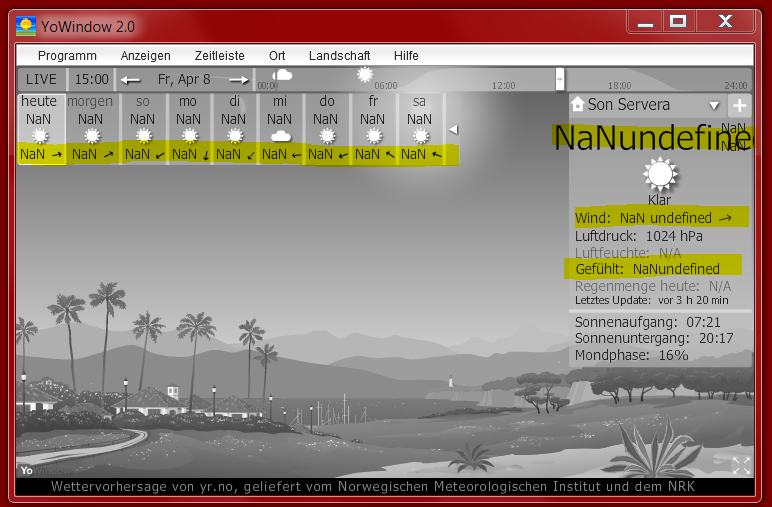Open the Programm menu
The image size is (772, 507).
pyautogui.click(x=67, y=56)
